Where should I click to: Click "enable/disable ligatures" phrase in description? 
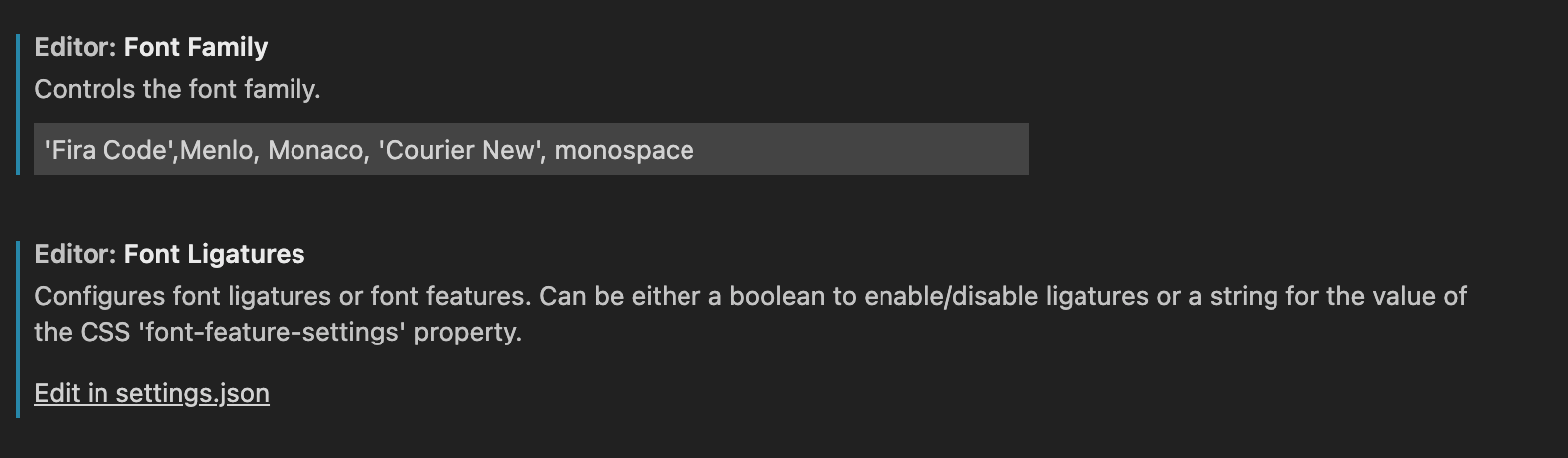pyautogui.click(x=1006, y=296)
